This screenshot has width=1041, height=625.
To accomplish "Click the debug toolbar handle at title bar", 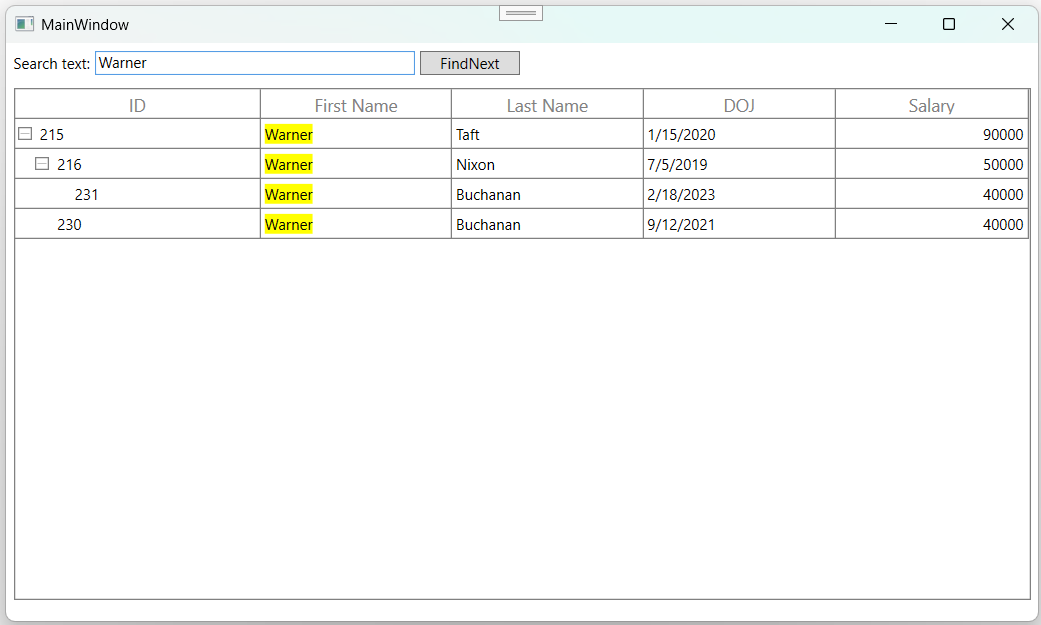I will [521, 13].
